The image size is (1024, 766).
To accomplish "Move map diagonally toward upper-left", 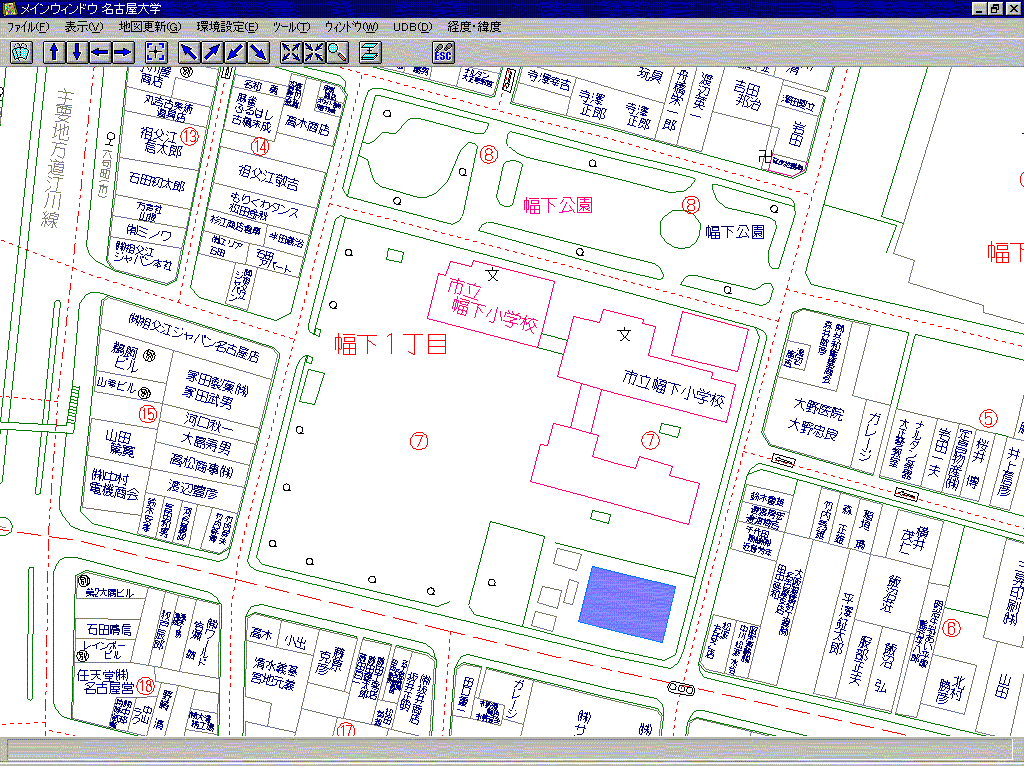I will pos(190,52).
